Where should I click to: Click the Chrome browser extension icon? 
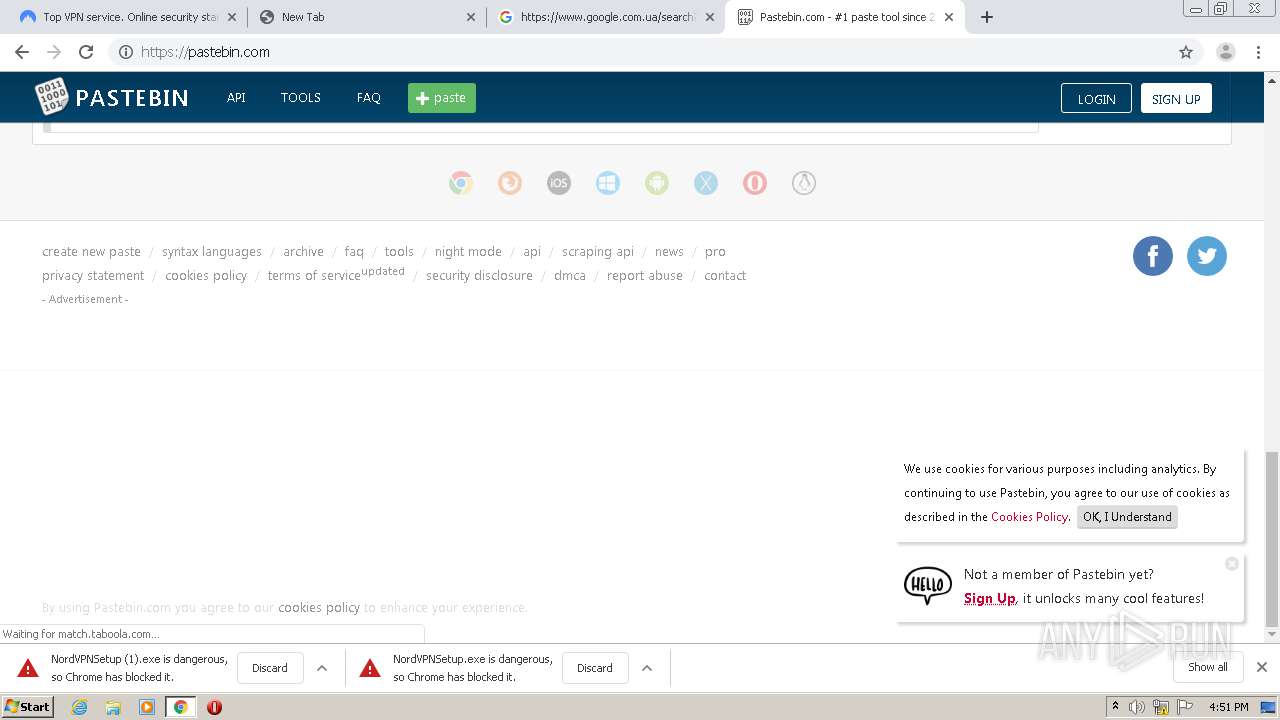pos(461,183)
